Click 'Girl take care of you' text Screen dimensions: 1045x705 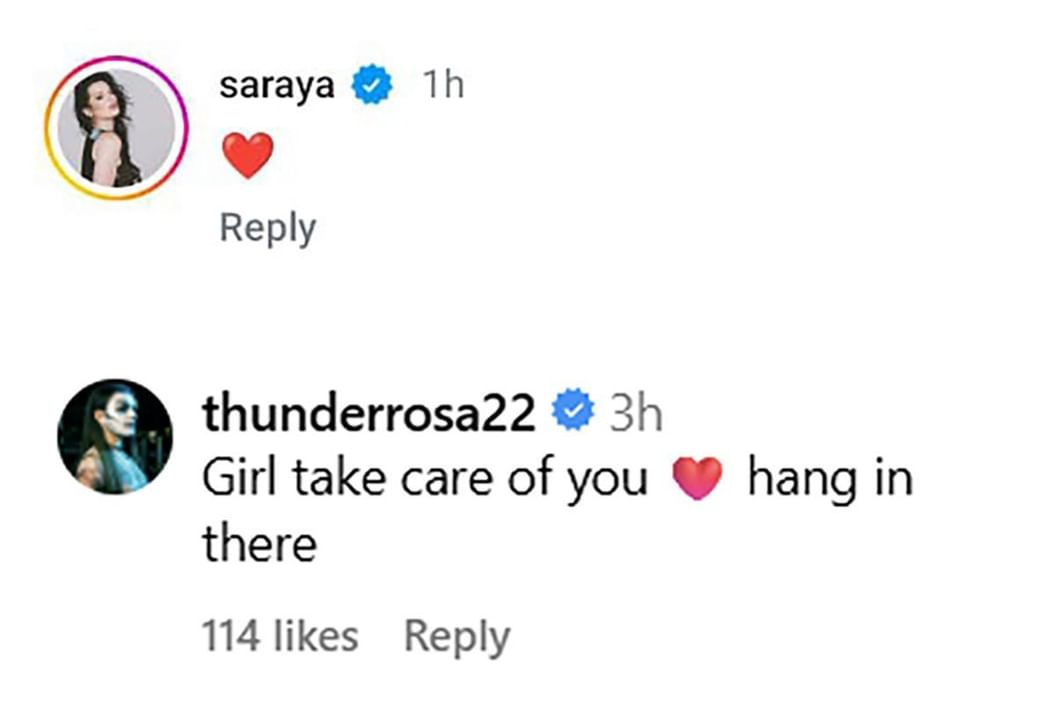tap(420, 477)
